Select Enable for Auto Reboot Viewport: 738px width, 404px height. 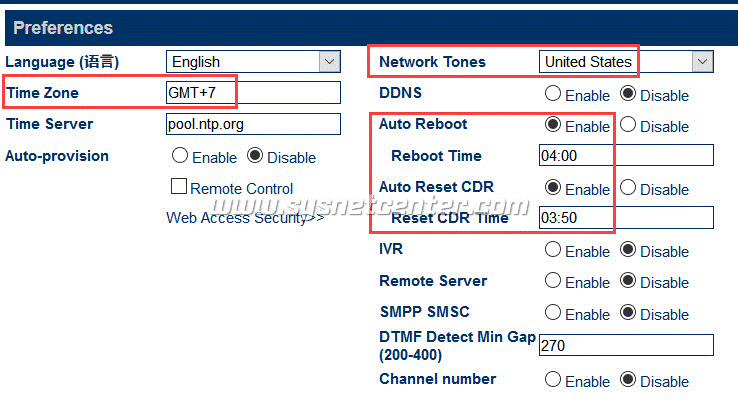tap(553, 124)
